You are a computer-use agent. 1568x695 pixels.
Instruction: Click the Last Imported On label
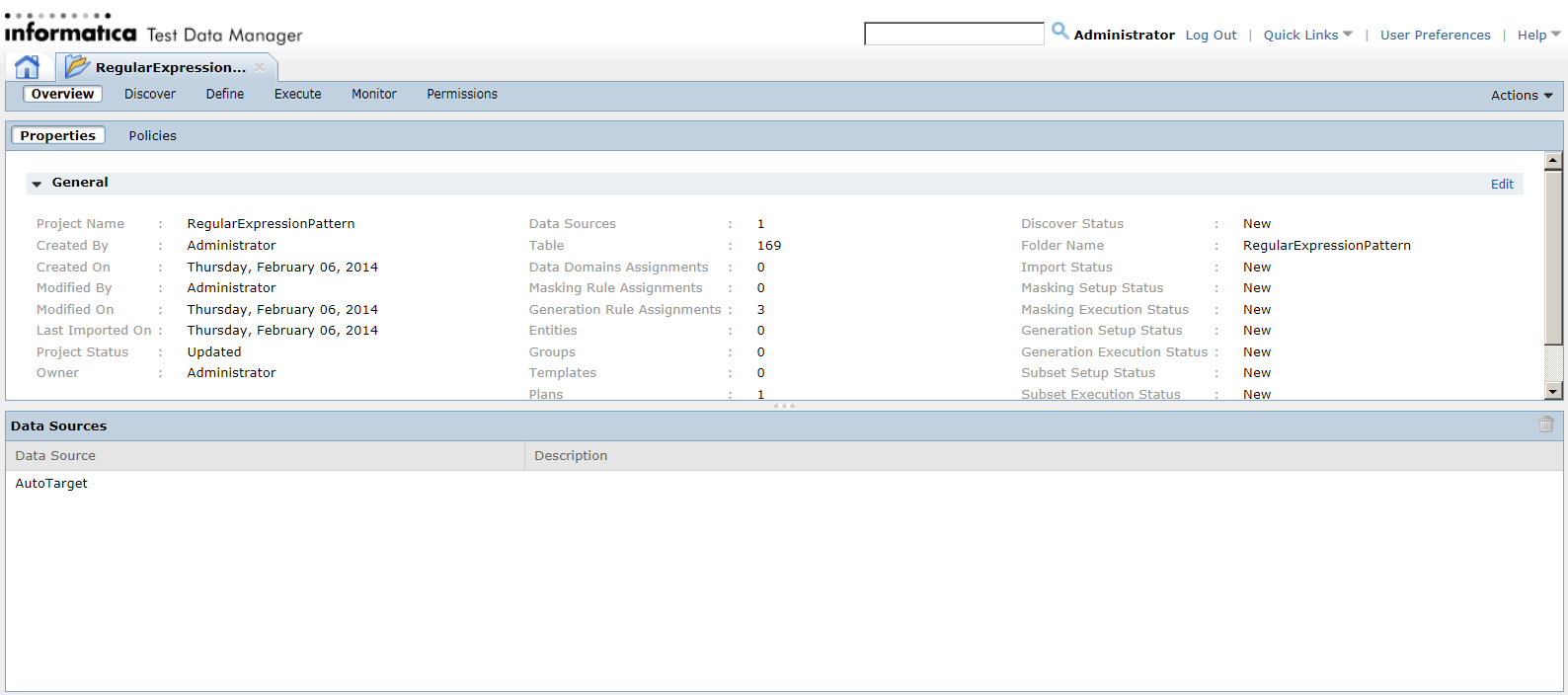click(x=94, y=331)
